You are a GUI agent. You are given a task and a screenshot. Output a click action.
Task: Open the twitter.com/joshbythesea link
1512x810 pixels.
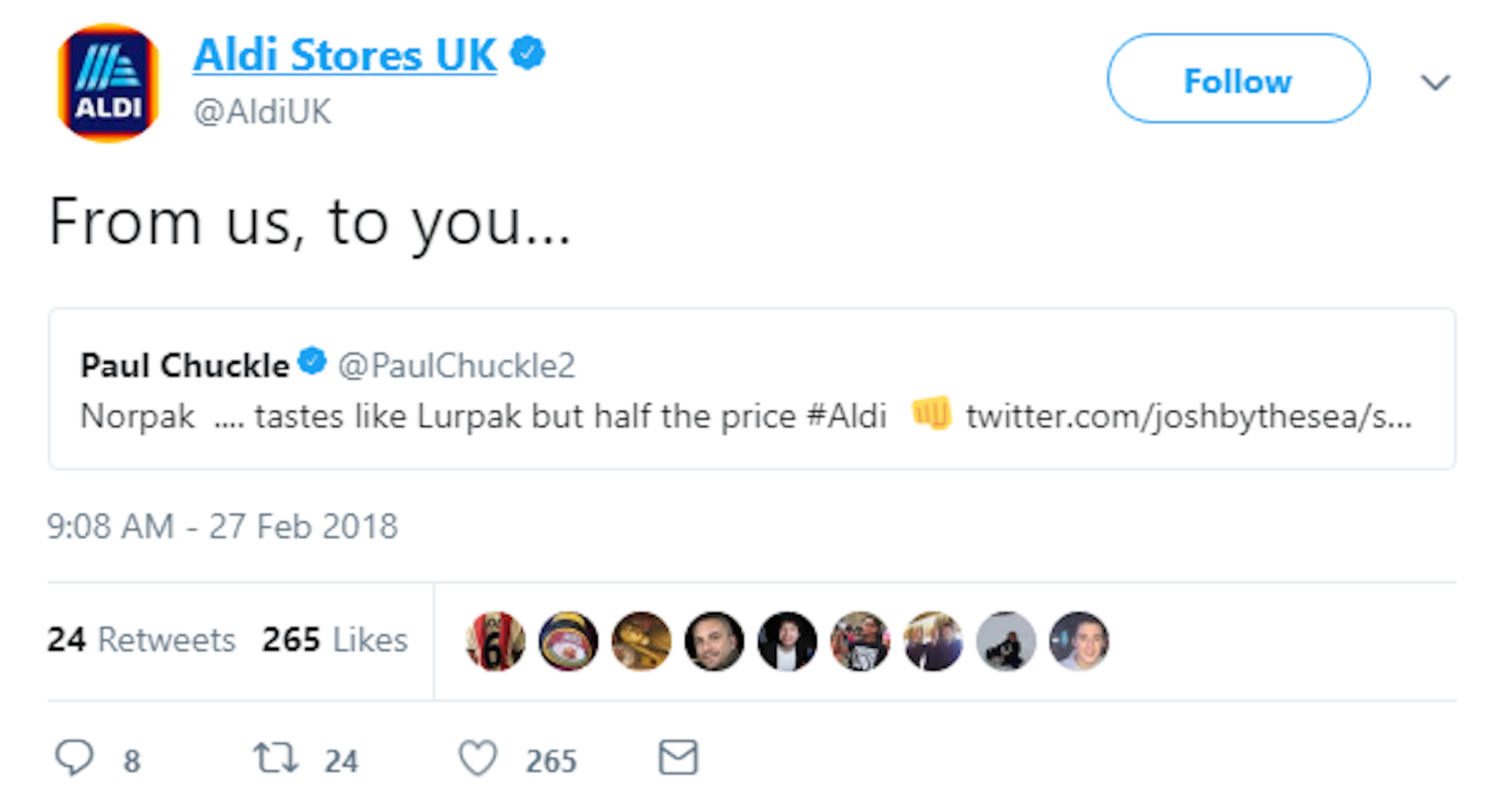(x=1188, y=416)
